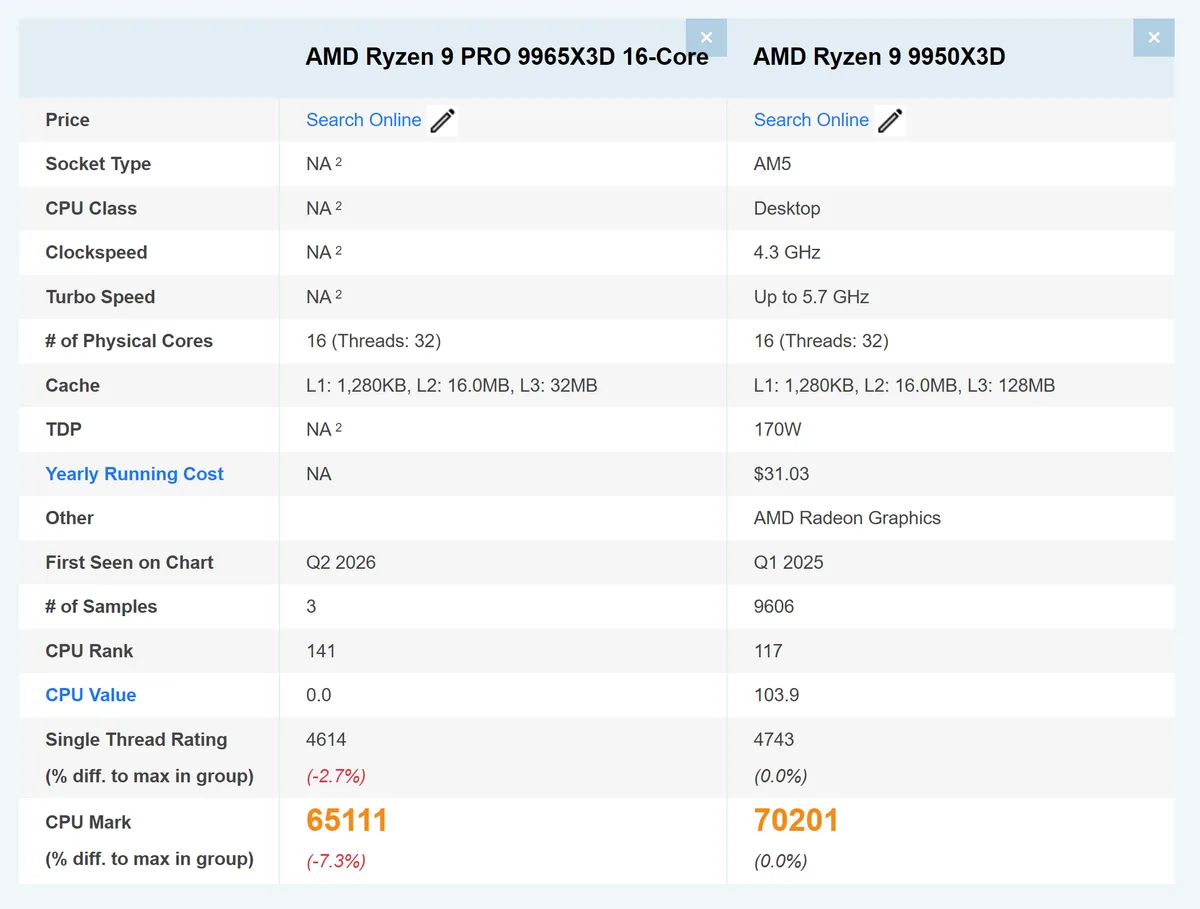This screenshot has height=909, width=1200.
Task: Click the 170W TDP value
Action: 777,430
